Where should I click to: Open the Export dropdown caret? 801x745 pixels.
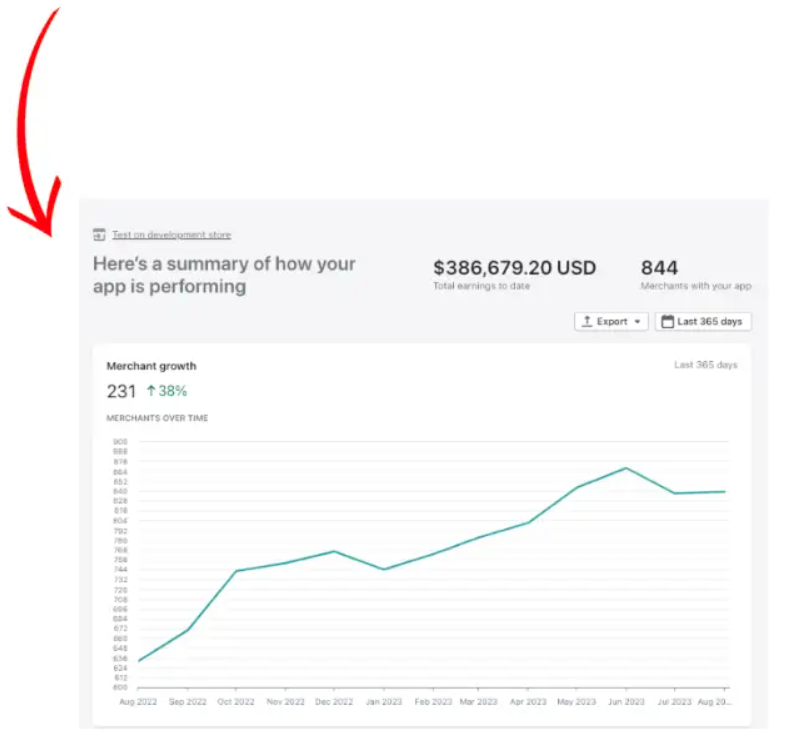click(x=637, y=322)
